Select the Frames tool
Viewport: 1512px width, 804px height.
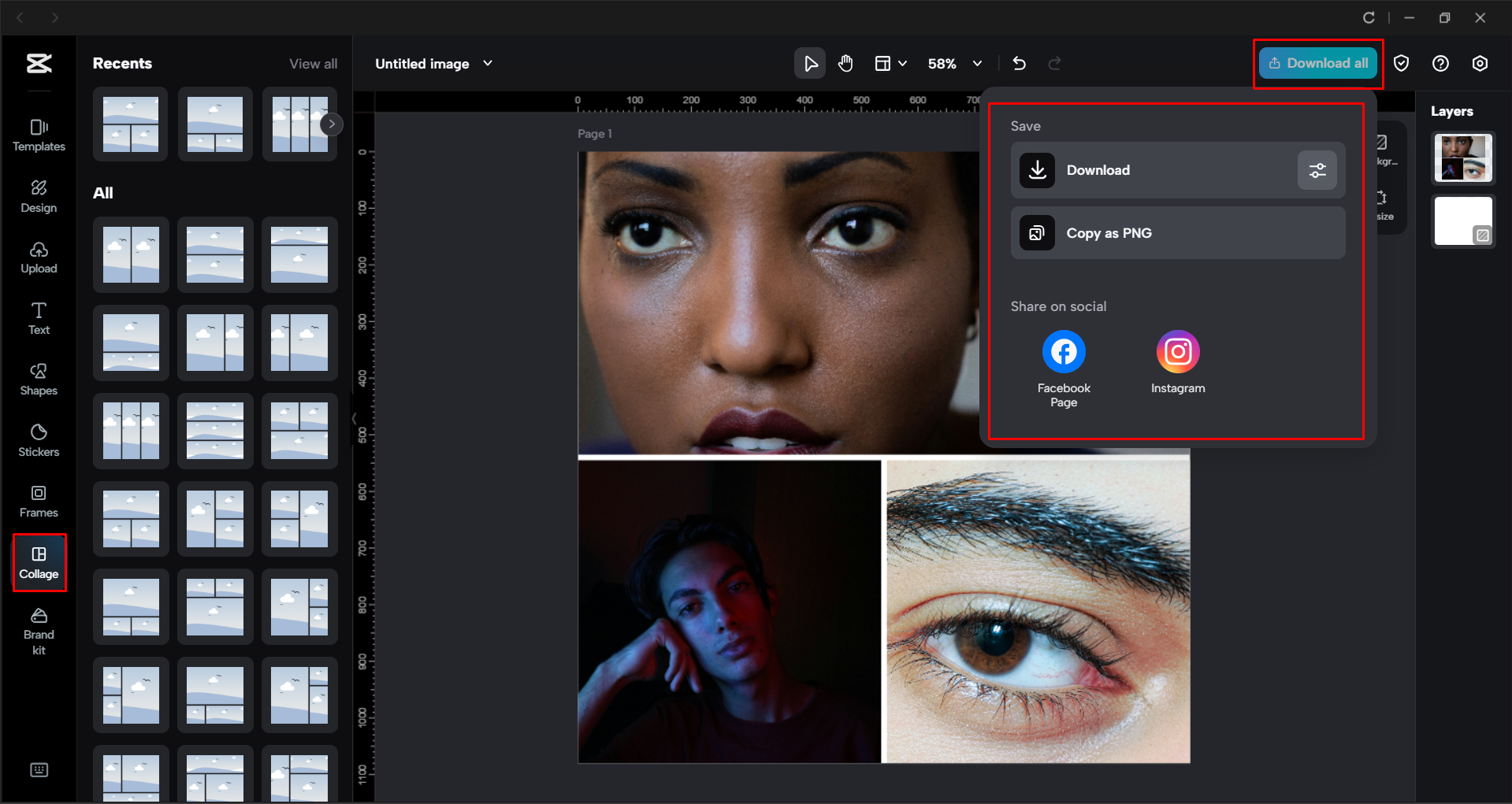pos(39,501)
